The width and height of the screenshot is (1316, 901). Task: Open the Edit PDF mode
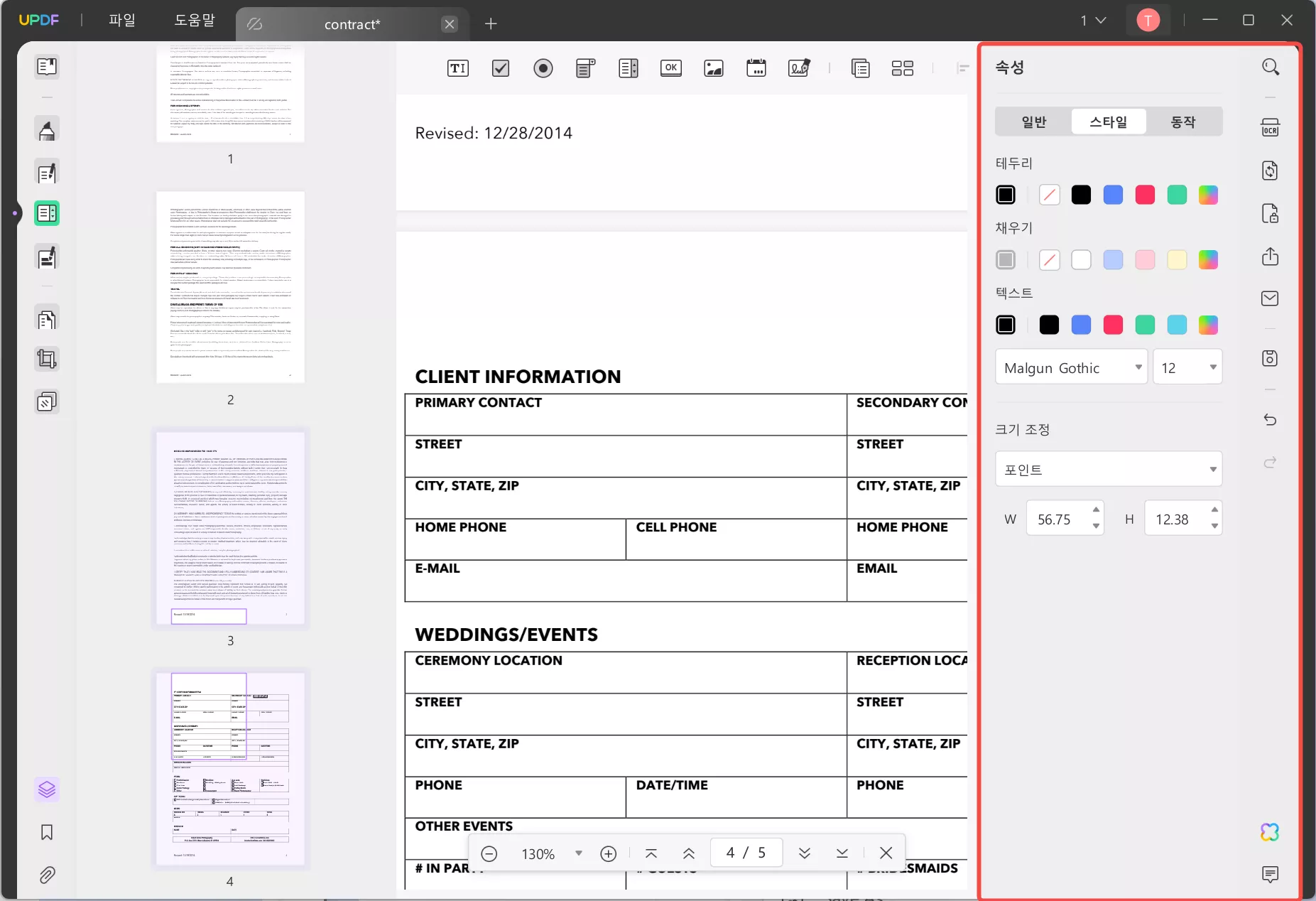(47, 173)
